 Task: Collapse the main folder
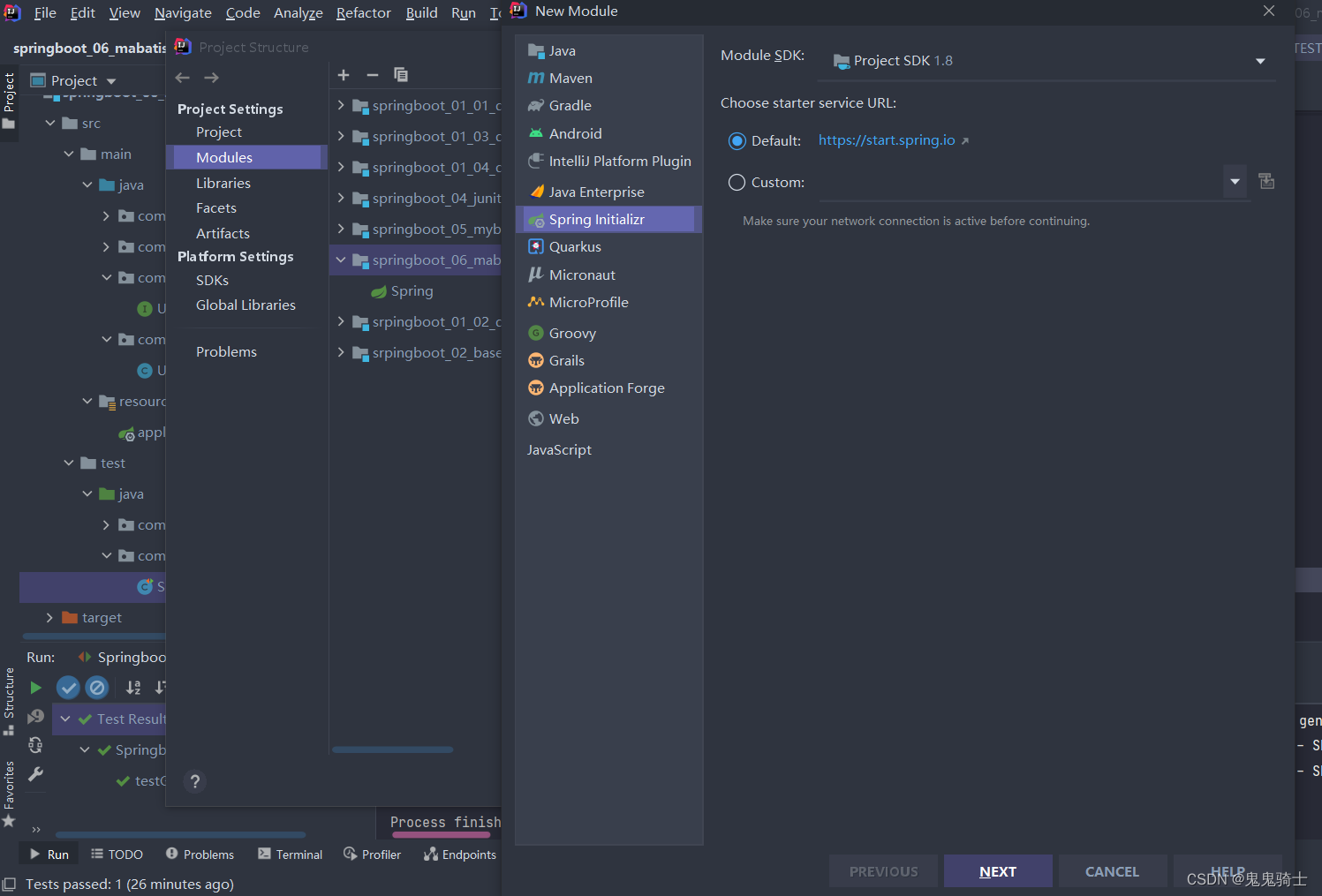[69, 154]
